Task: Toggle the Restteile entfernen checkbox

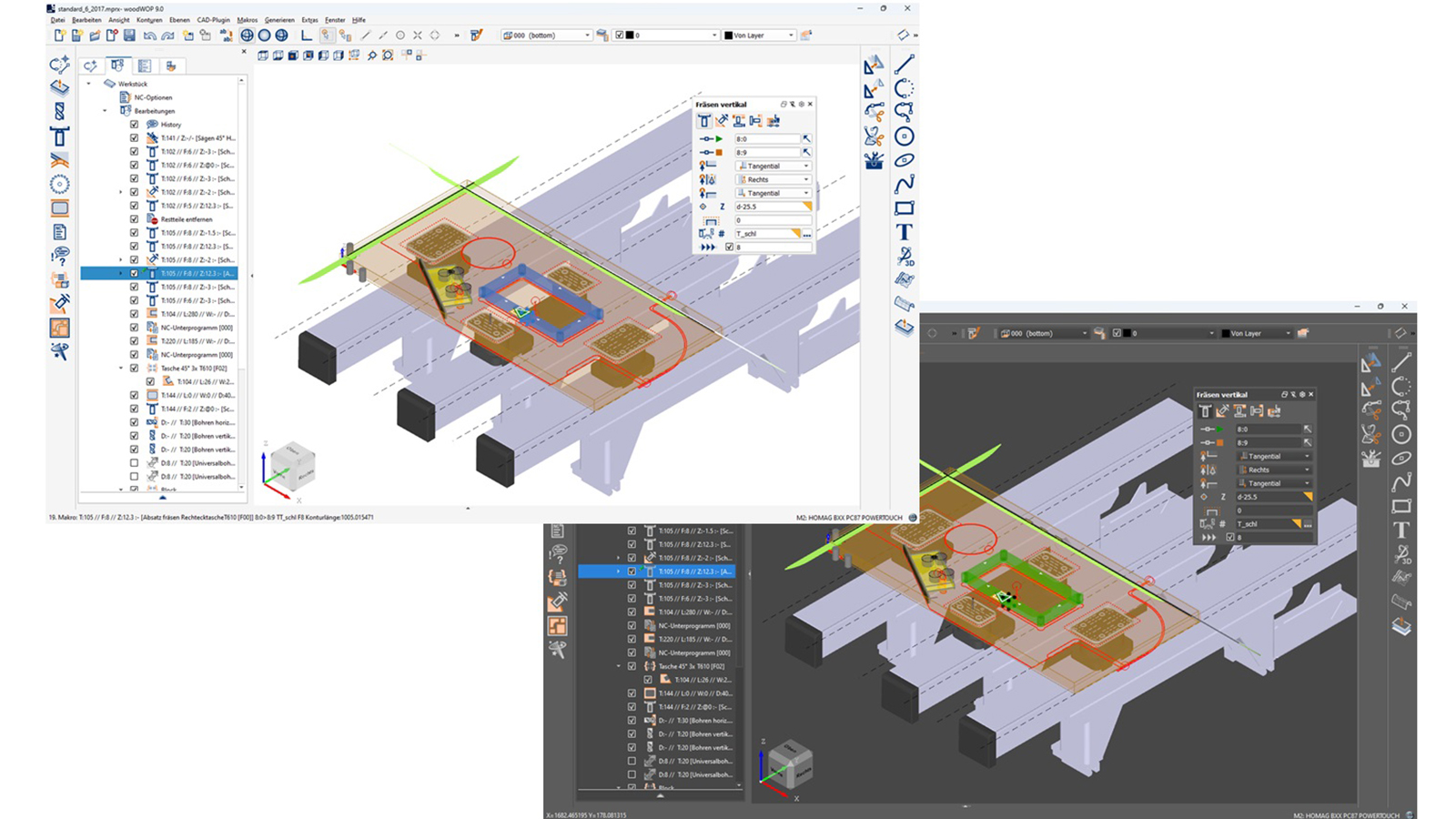Action: 134,219
